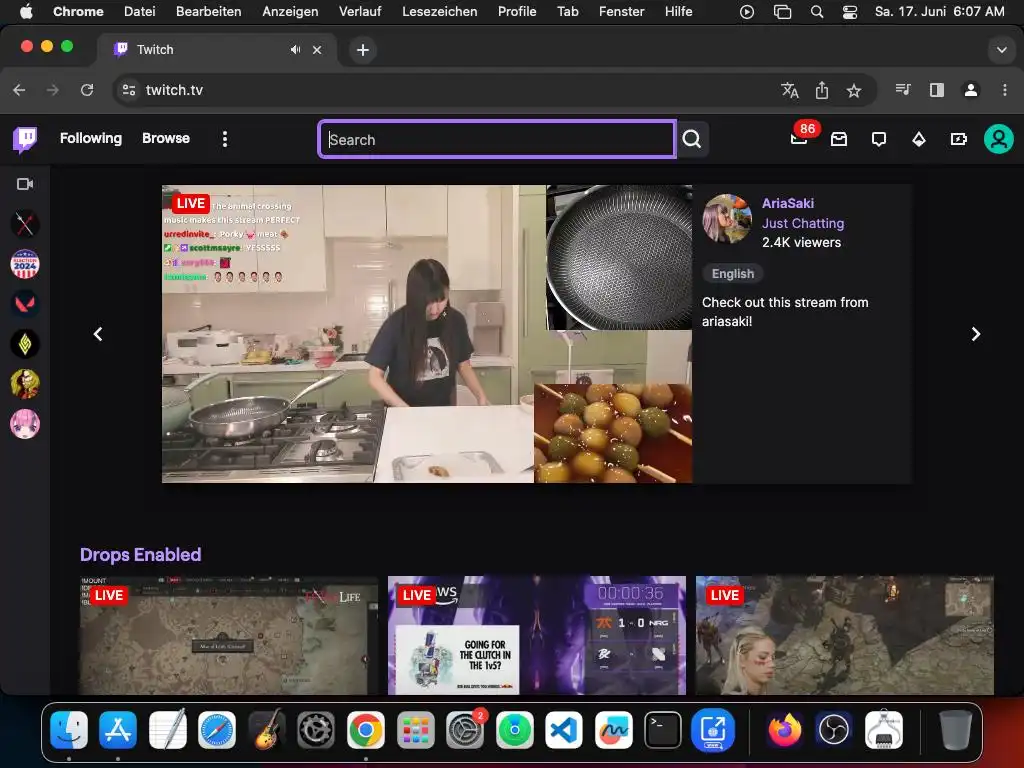Open Chrome profile icon

coord(971,90)
